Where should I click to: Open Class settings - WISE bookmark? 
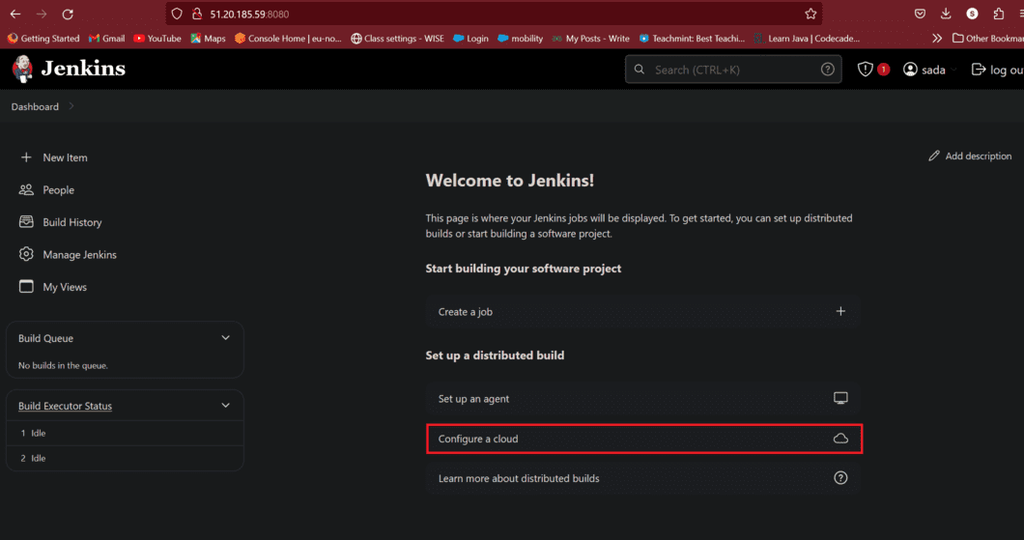pyautogui.click(x=397, y=39)
